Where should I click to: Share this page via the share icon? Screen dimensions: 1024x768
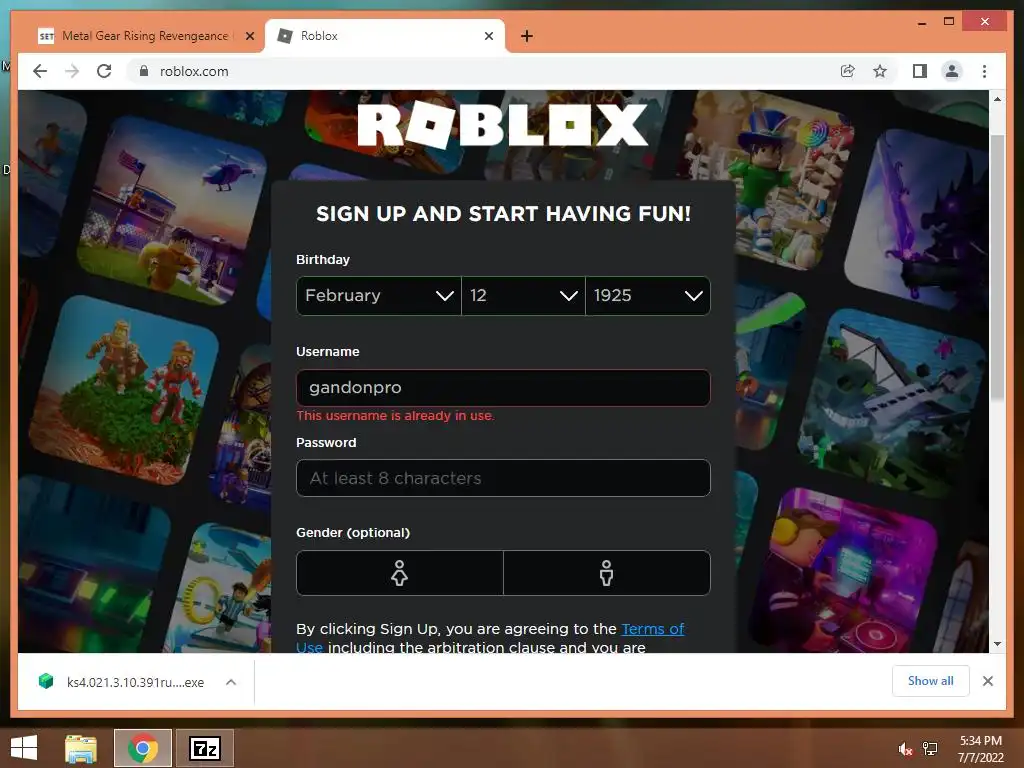coord(848,71)
